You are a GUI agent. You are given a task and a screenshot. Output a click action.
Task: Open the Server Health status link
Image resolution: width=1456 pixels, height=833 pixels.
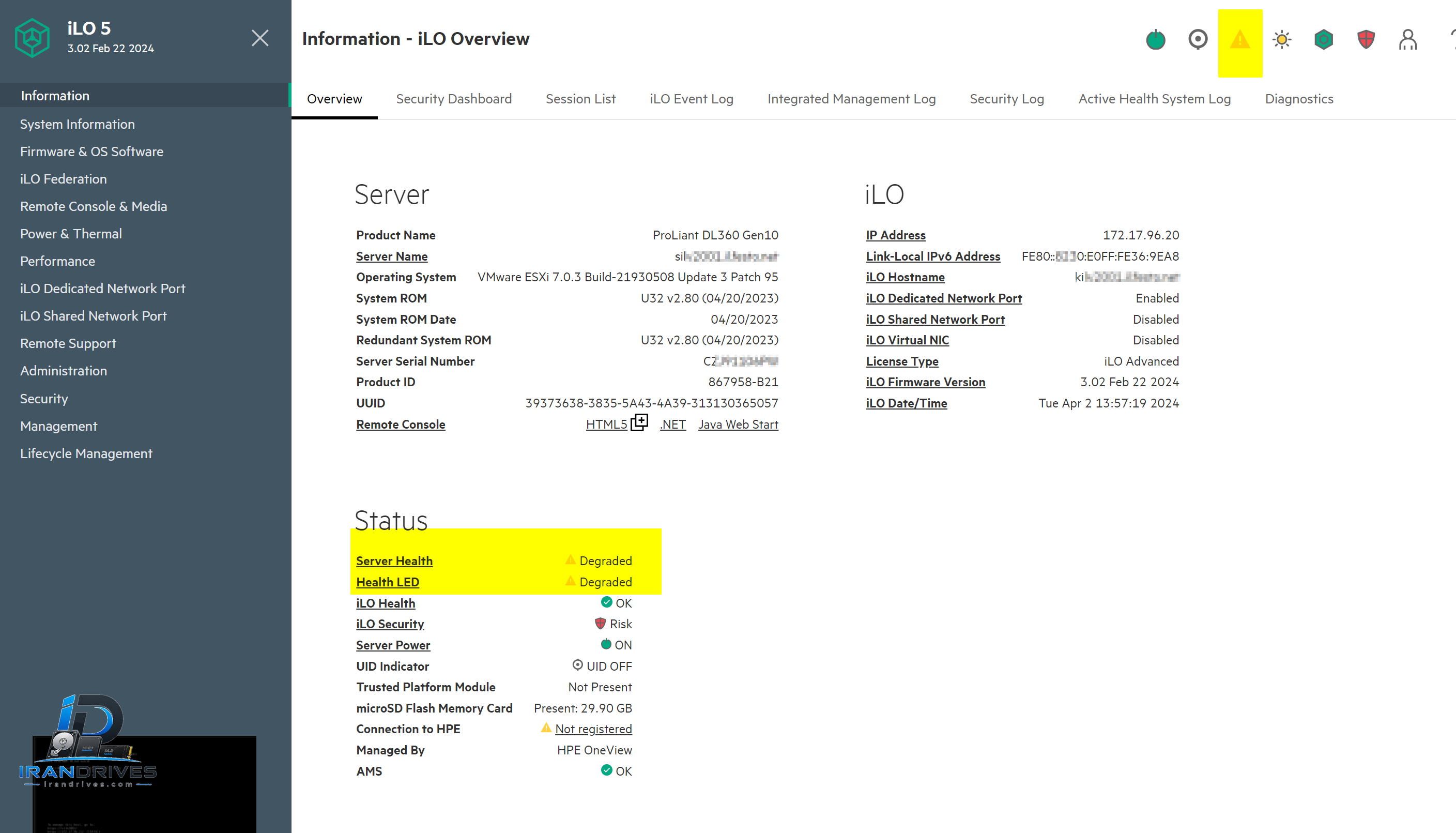click(394, 561)
